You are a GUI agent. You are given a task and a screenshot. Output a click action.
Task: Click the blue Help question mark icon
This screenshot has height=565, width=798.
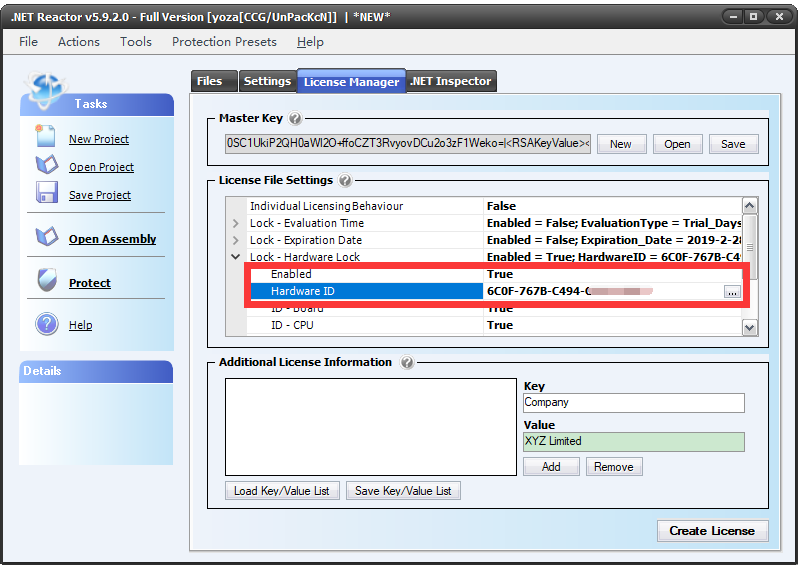(47, 324)
